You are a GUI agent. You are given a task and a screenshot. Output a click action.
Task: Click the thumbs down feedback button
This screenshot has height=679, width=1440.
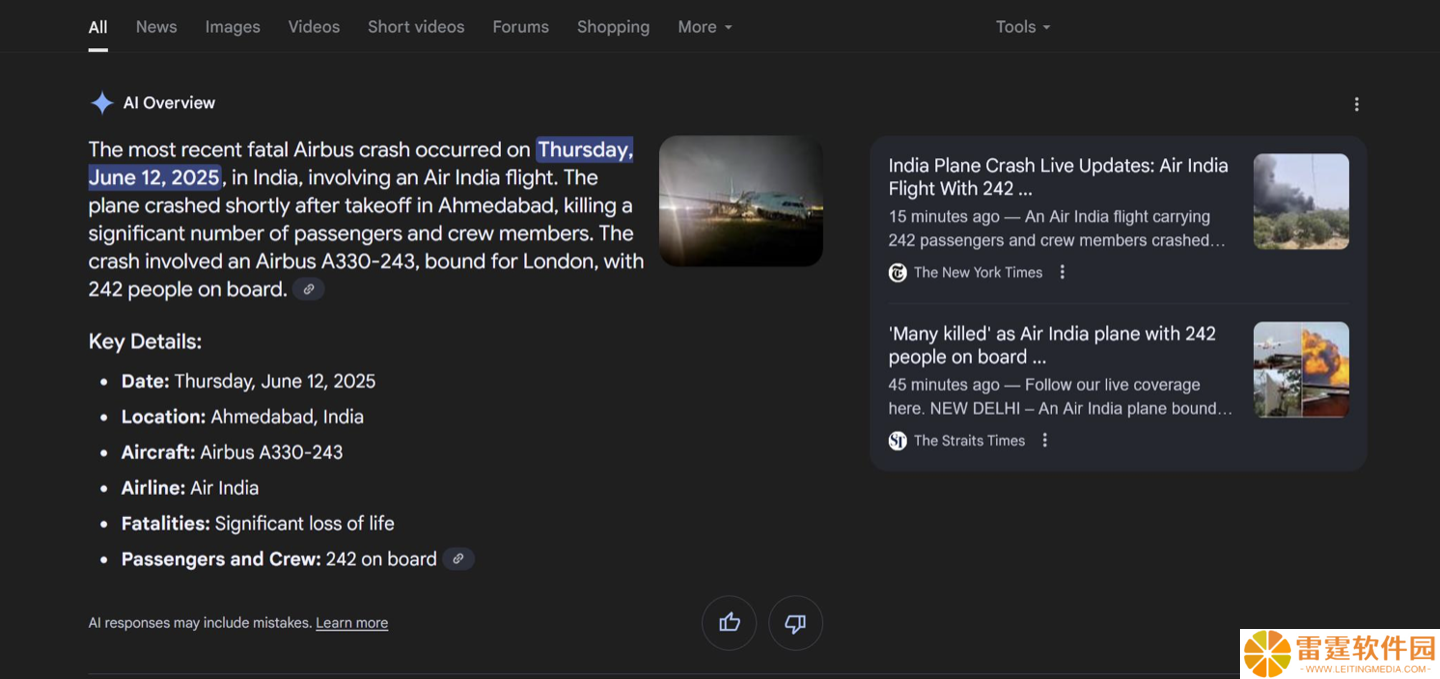(x=795, y=623)
